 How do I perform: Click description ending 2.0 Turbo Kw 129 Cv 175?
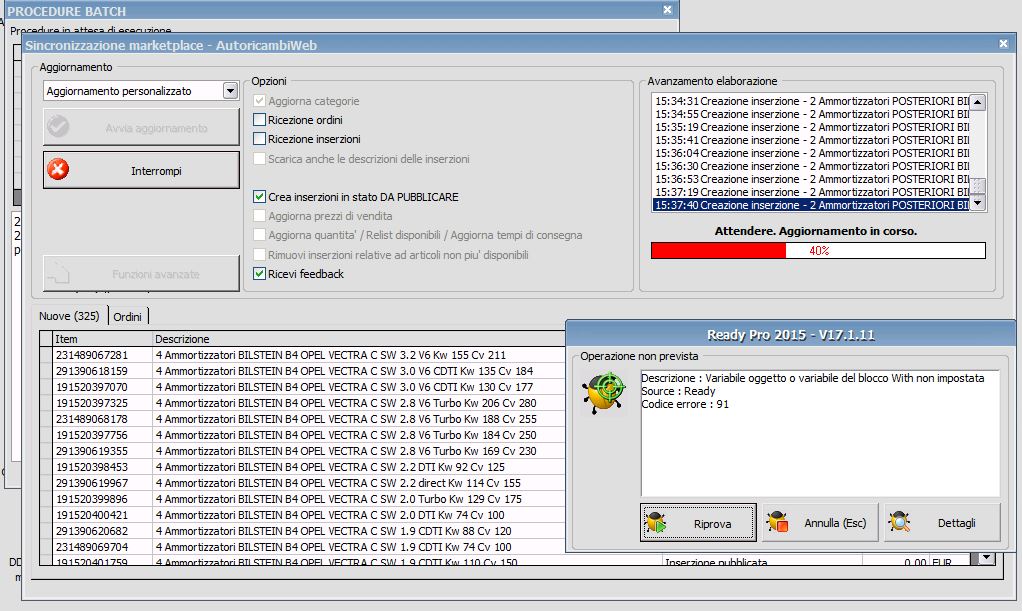338,499
